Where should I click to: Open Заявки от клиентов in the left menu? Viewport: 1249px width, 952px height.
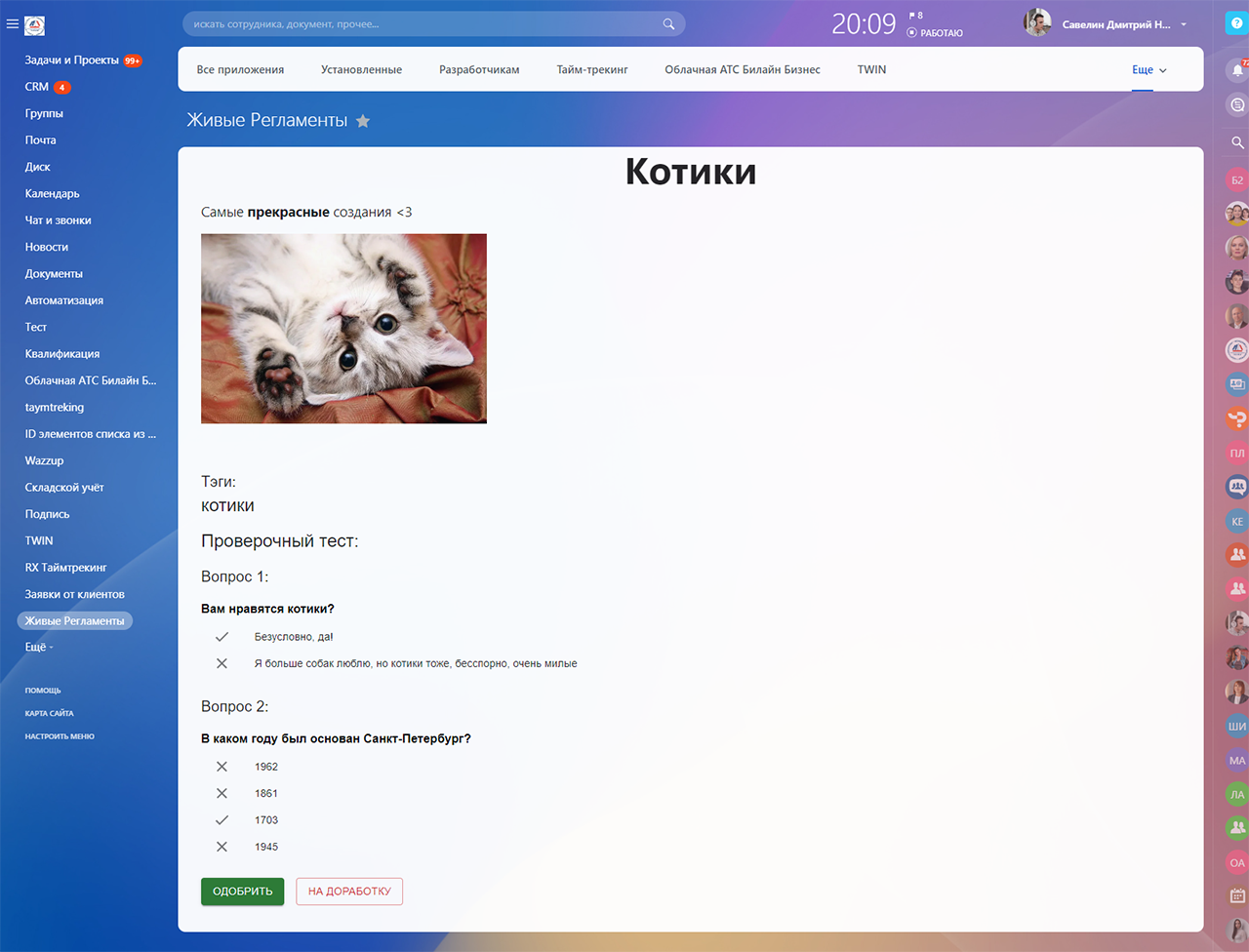click(x=75, y=594)
